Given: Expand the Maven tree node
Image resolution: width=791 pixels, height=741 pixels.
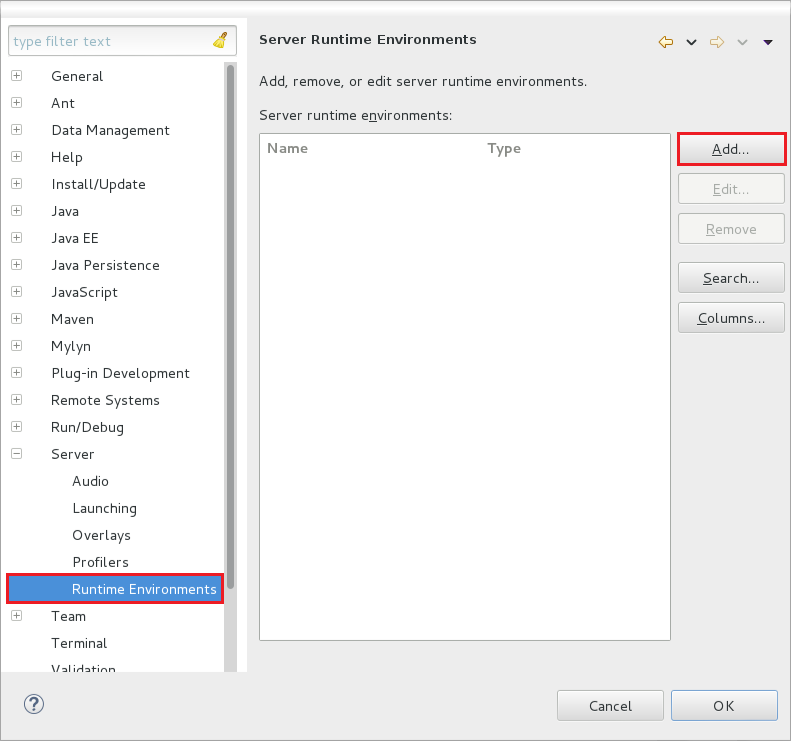Looking at the screenshot, I should 17,318.
